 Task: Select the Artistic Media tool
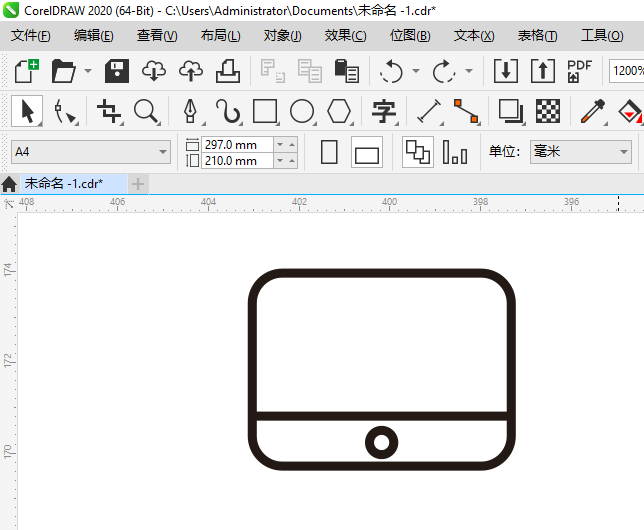pos(228,111)
